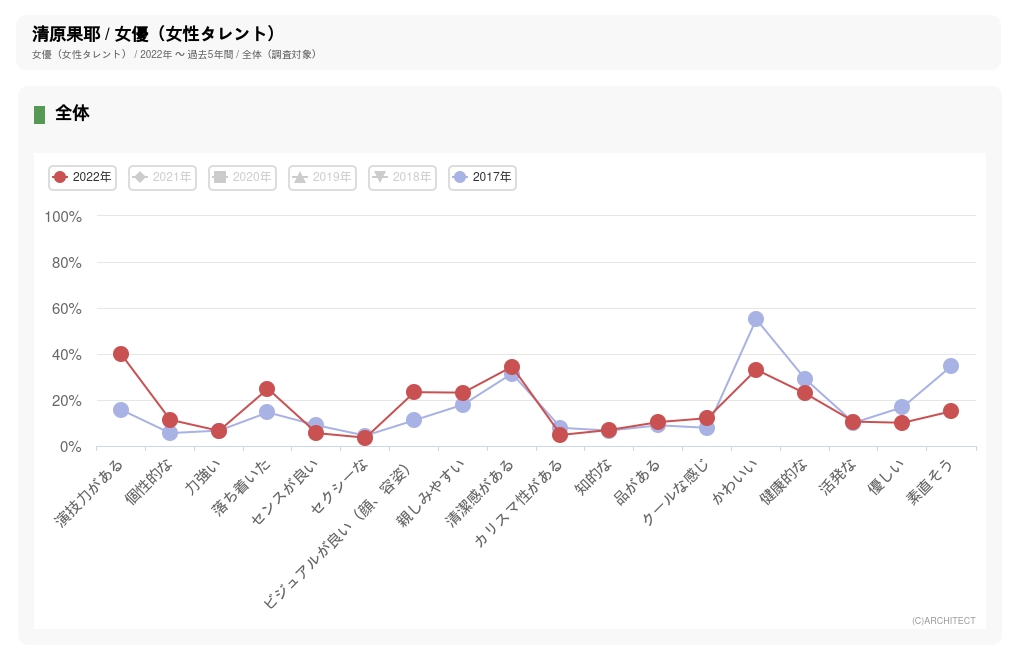Enable the 2019年 triangle legend item

coord(322,177)
